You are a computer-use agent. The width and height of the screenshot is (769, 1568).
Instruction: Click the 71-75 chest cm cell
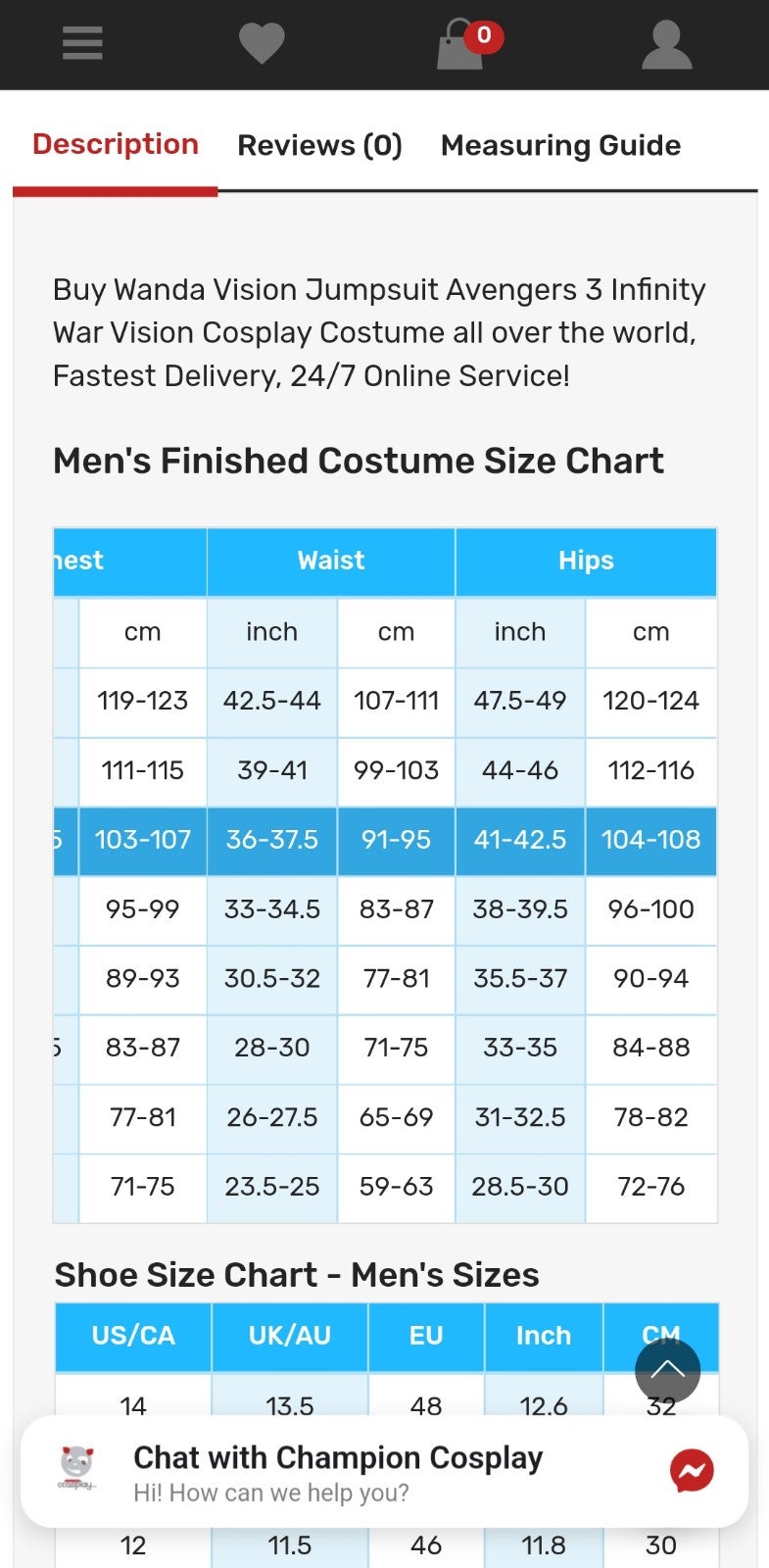[143, 1188]
